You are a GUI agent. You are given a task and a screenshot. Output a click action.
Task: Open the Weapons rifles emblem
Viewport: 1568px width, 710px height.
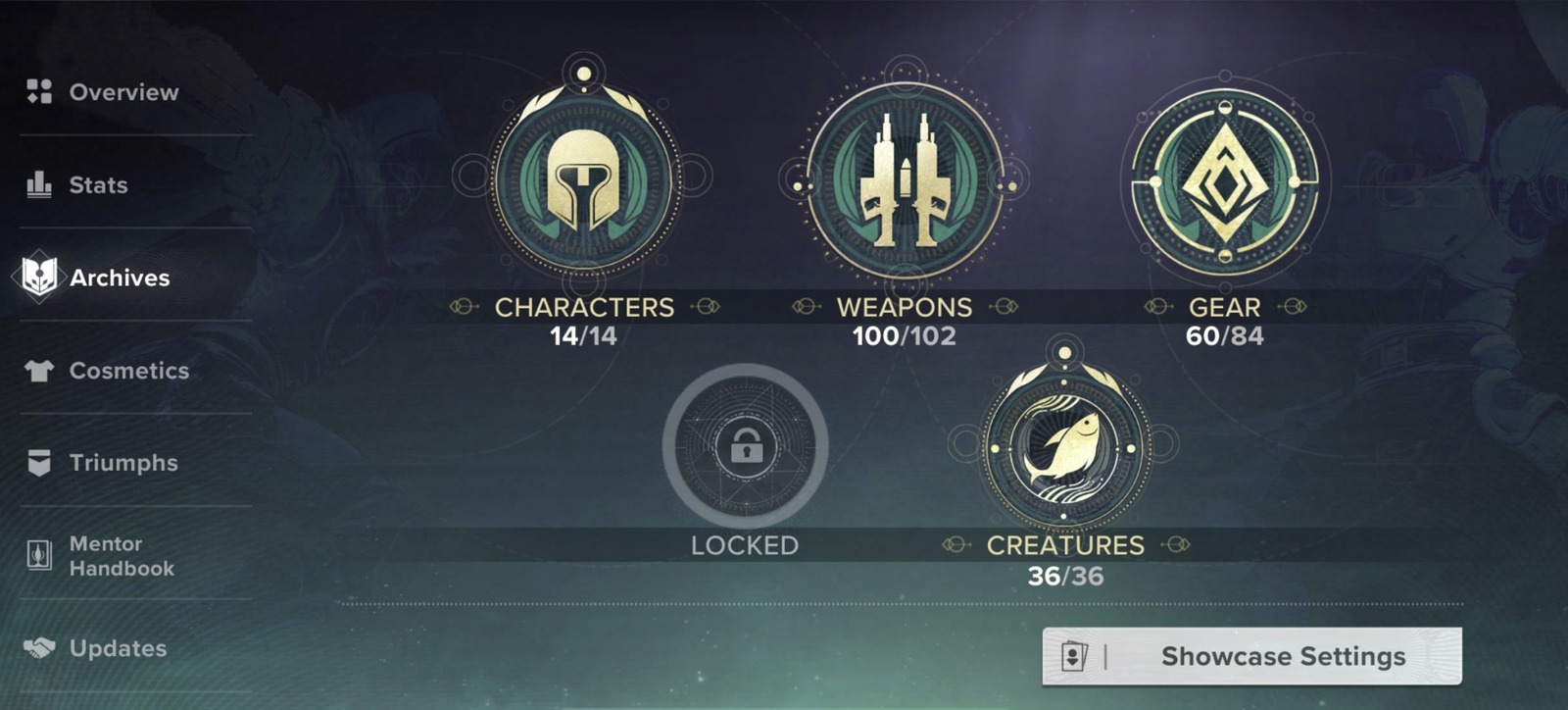(x=904, y=181)
